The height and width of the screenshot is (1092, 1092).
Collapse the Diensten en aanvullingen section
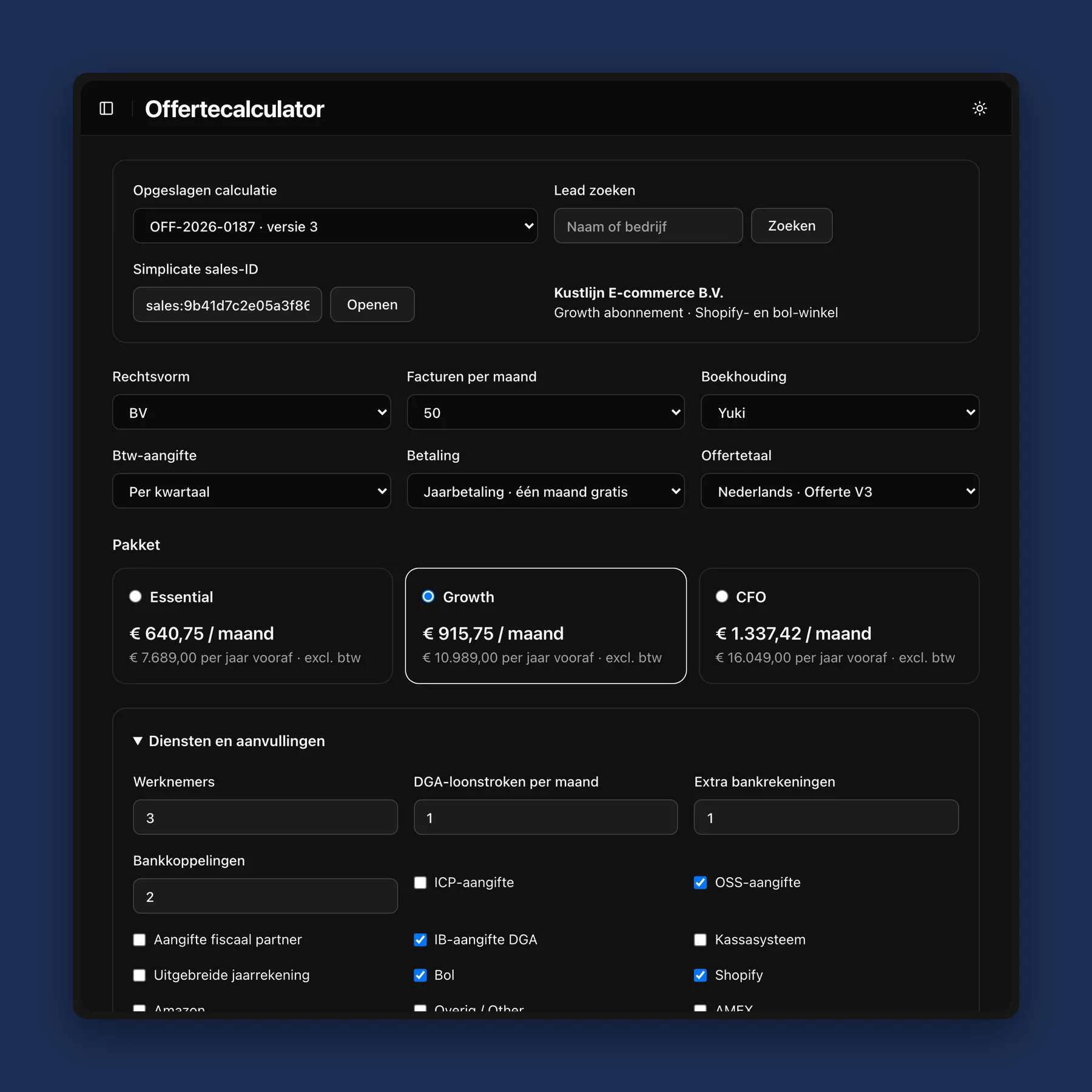pos(229,741)
